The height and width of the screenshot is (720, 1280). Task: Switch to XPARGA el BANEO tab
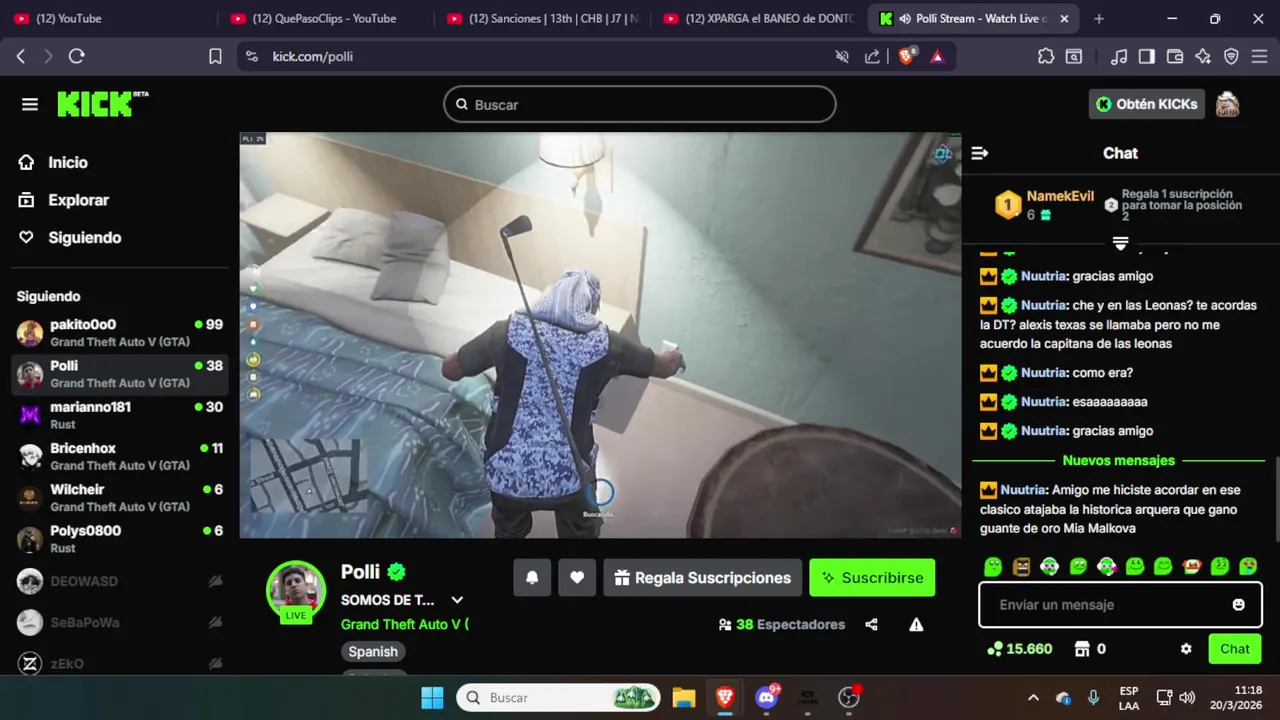coord(757,18)
